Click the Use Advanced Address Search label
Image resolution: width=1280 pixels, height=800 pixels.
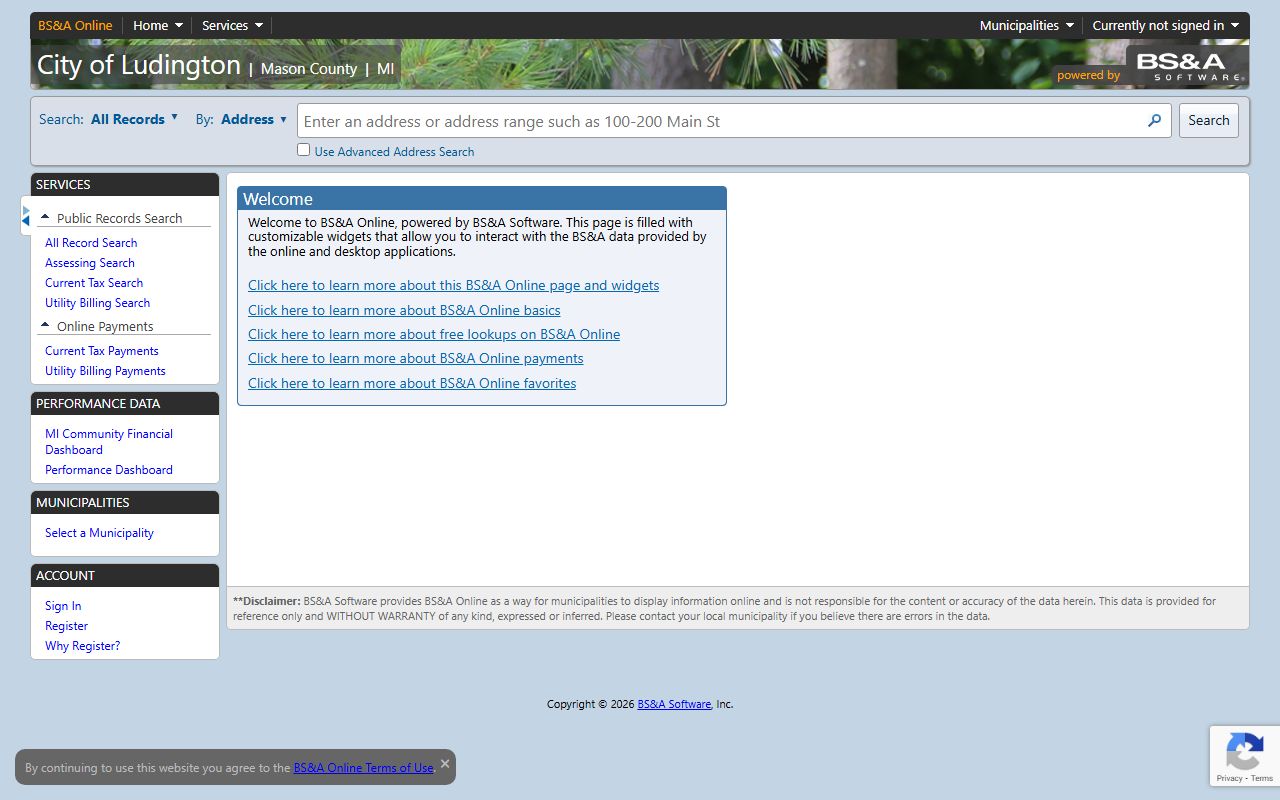tap(394, 152)
